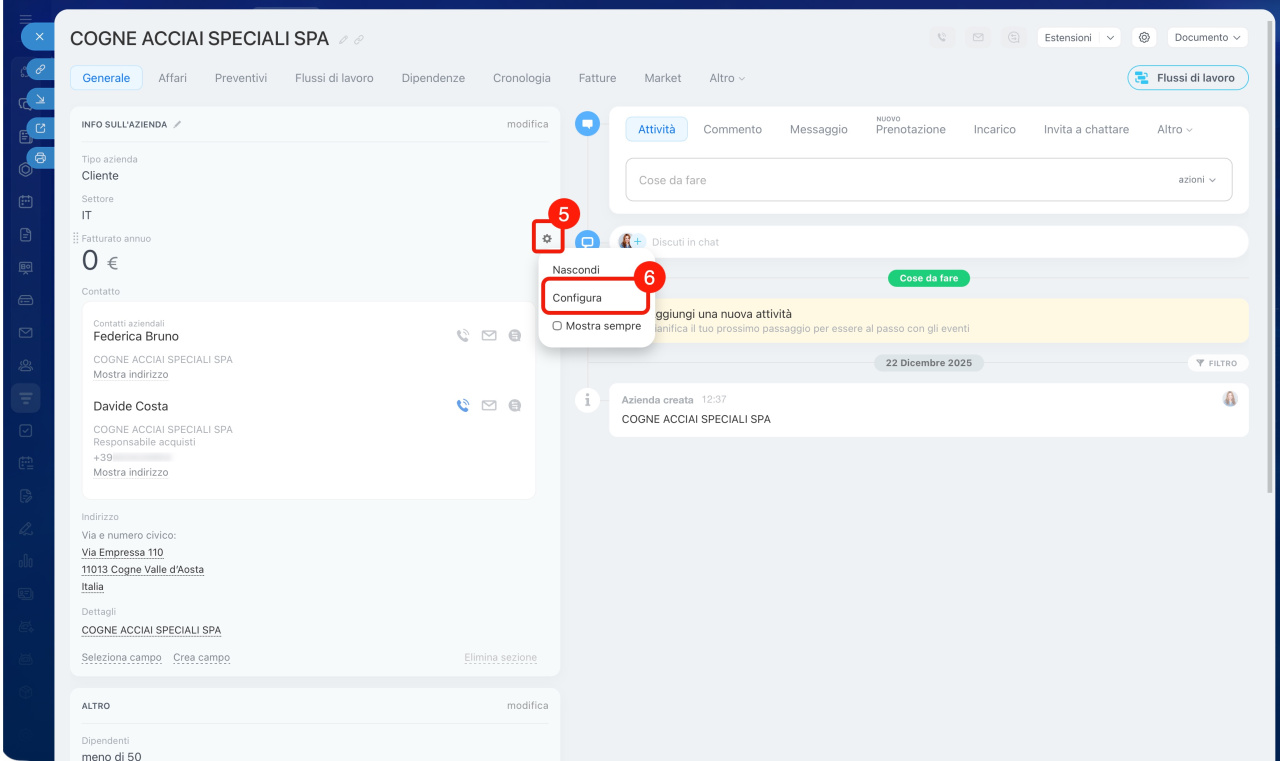The image size is (1280, 761).
Task: Open the azioni dropdown in activity field
Action: pyautogui.click(x=1197, y=180)
